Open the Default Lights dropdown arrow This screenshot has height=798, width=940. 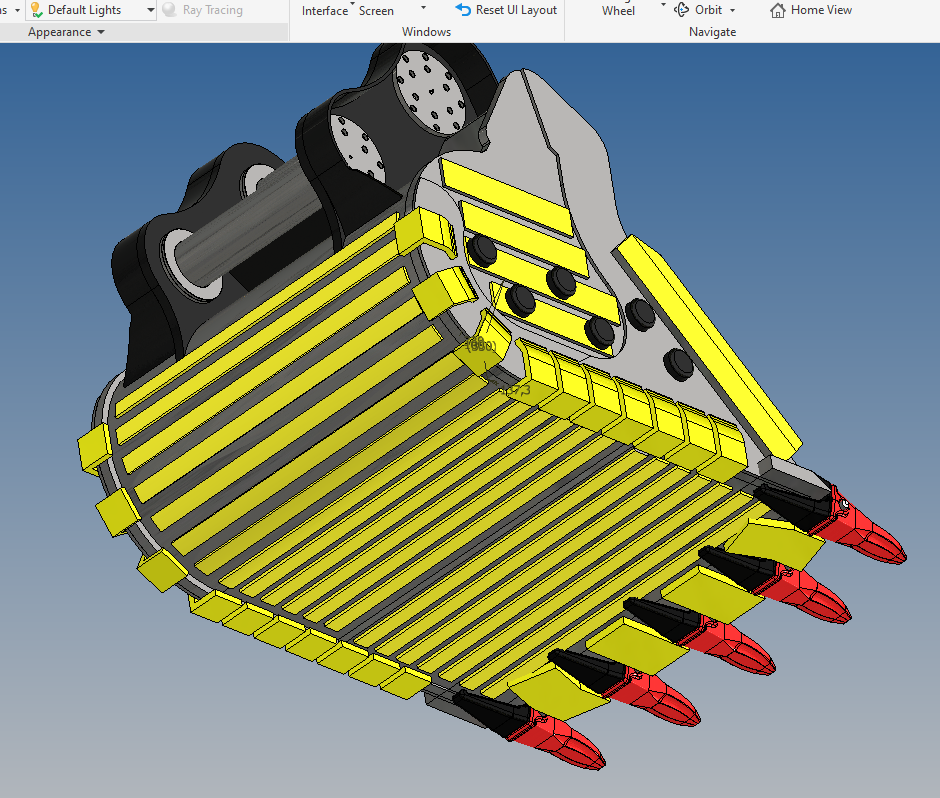(x=150, y=10)
